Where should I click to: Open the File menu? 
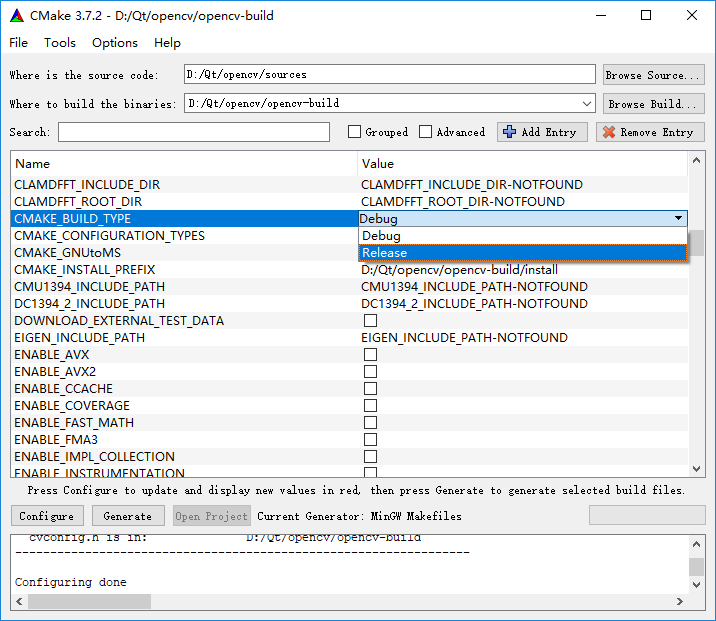[x=19, y=42]
